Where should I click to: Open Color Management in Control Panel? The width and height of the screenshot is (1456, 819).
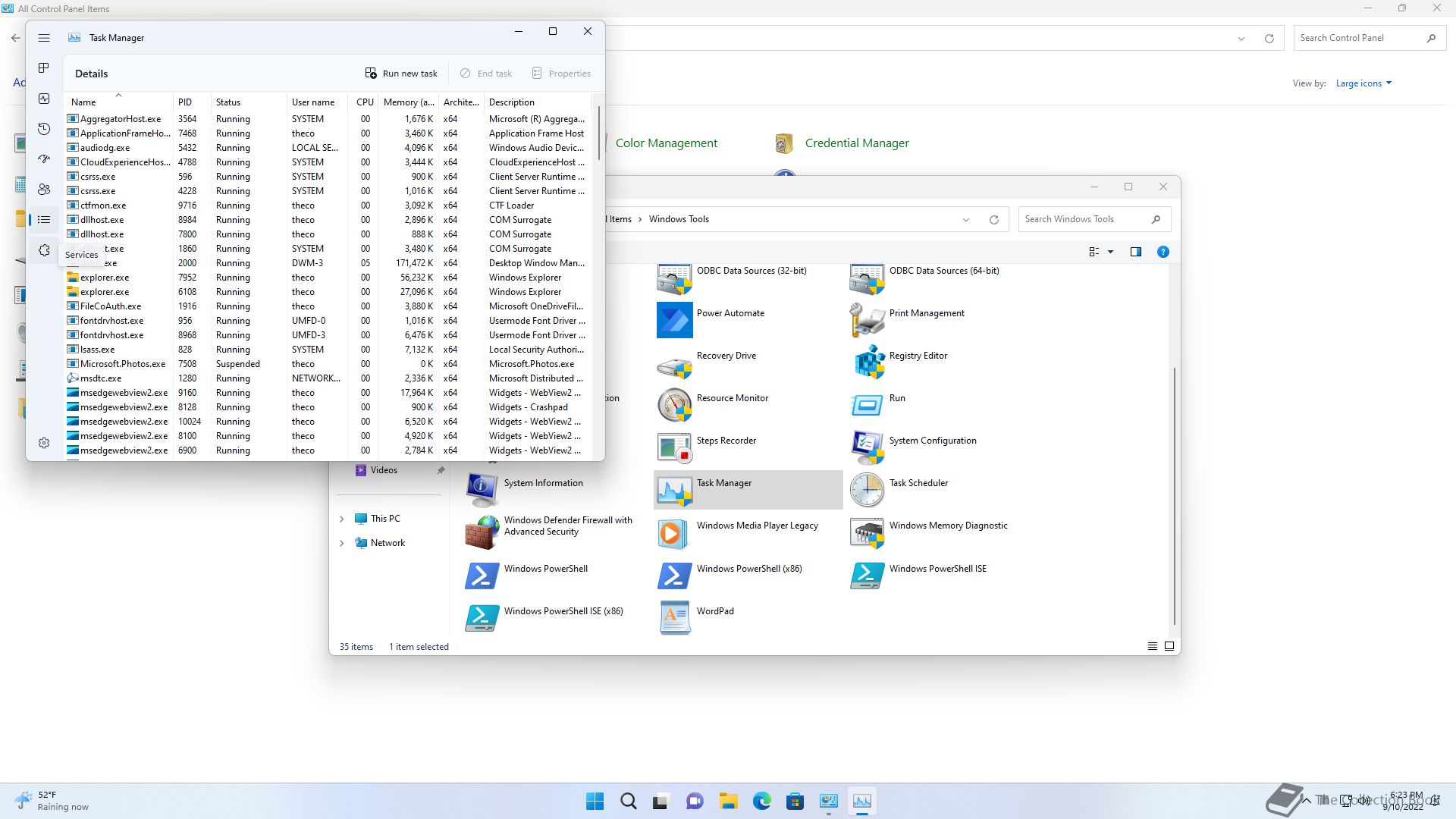pos(666,143)
